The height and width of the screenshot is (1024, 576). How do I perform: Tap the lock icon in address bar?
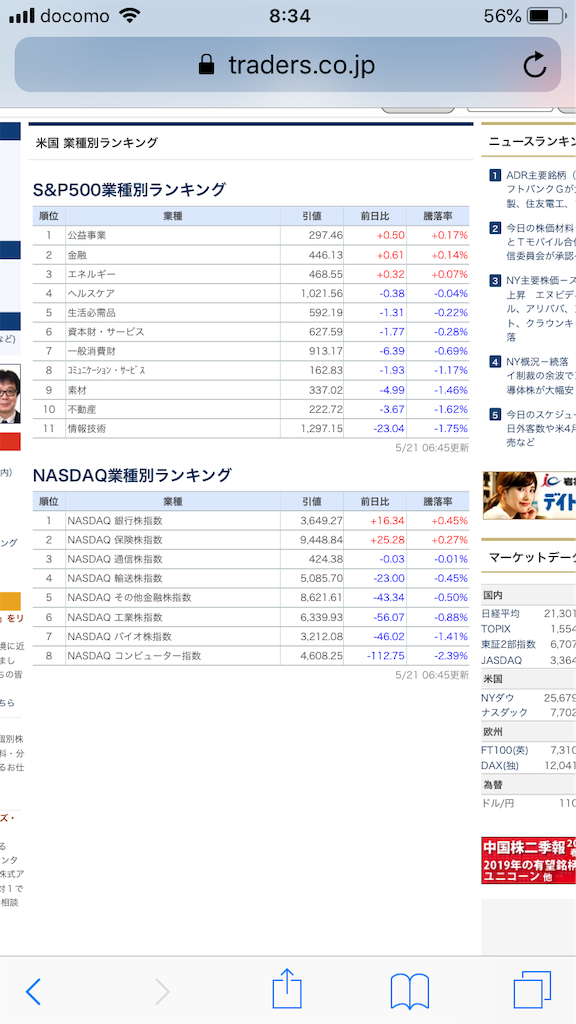pyautogui.click(x=206, y=65)
